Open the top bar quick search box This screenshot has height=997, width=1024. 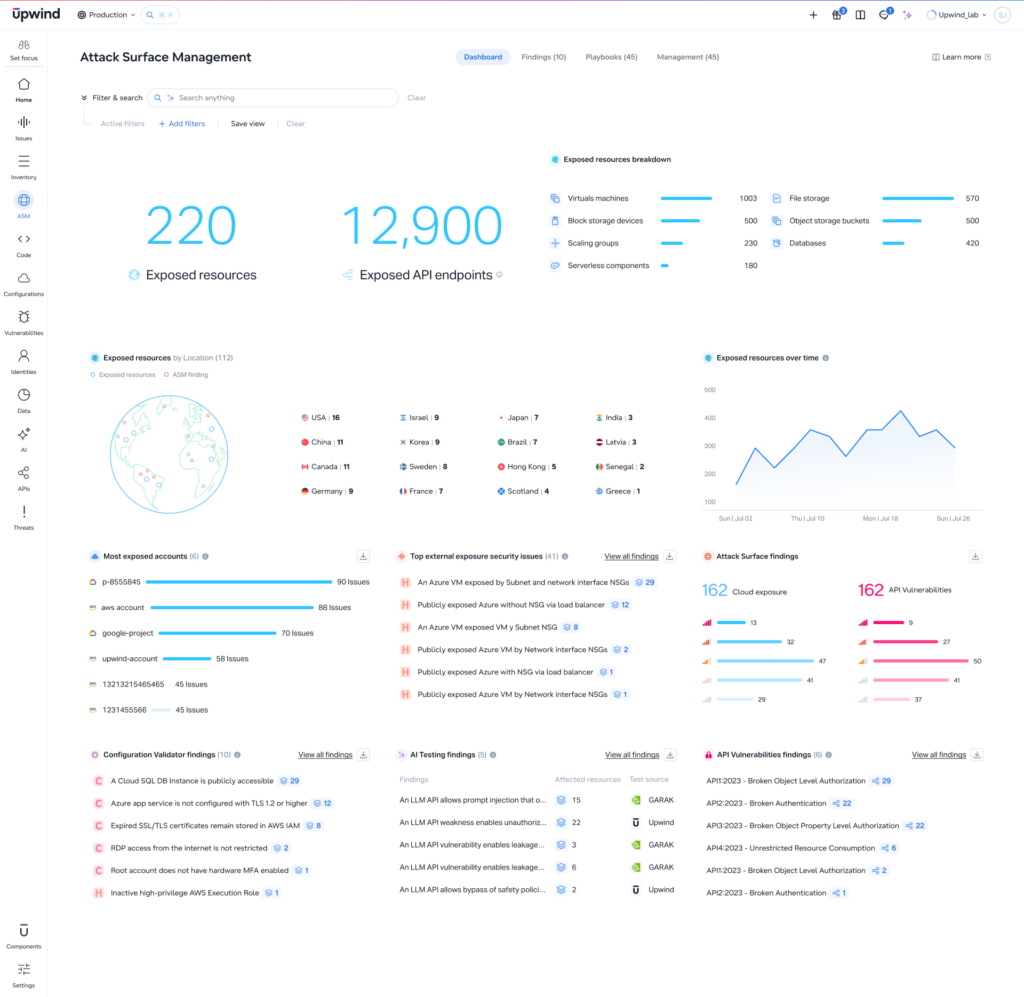[x=160, y=15]
